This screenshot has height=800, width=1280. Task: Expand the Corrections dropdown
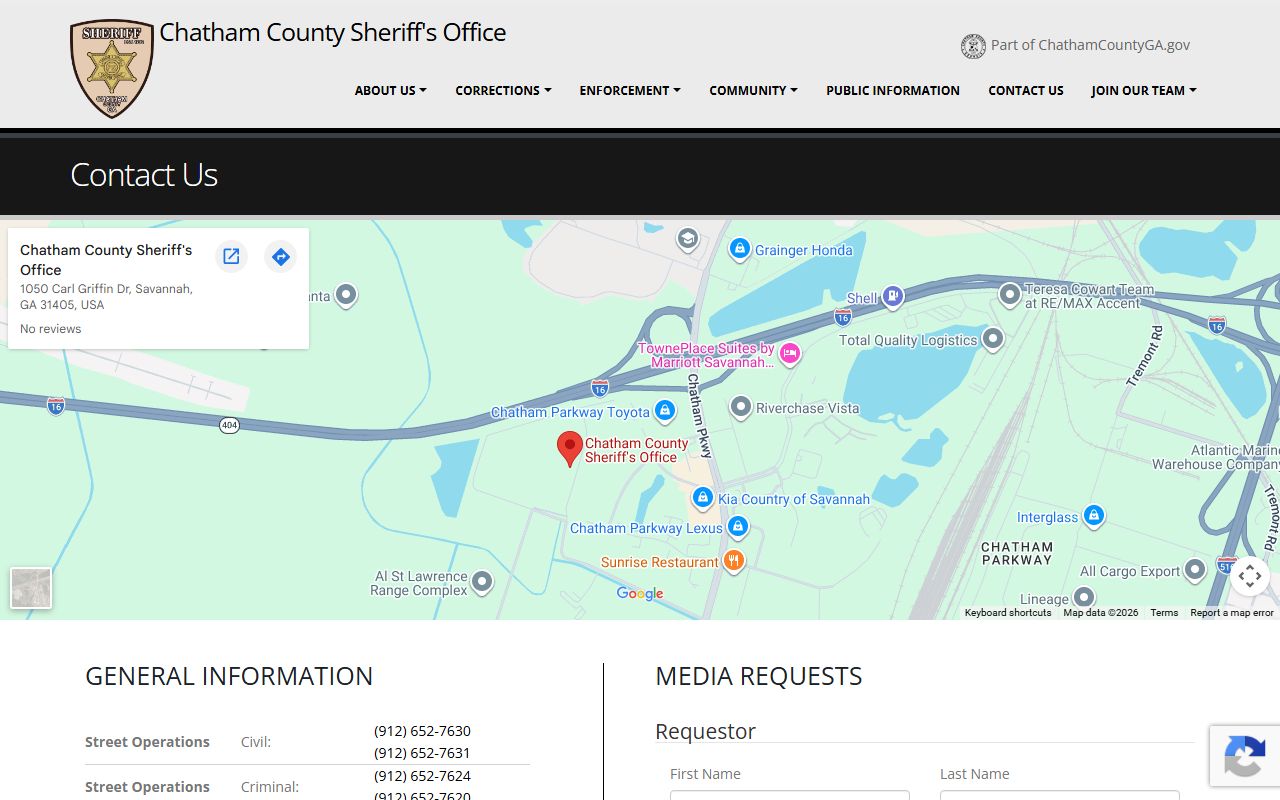click(503, 90)
